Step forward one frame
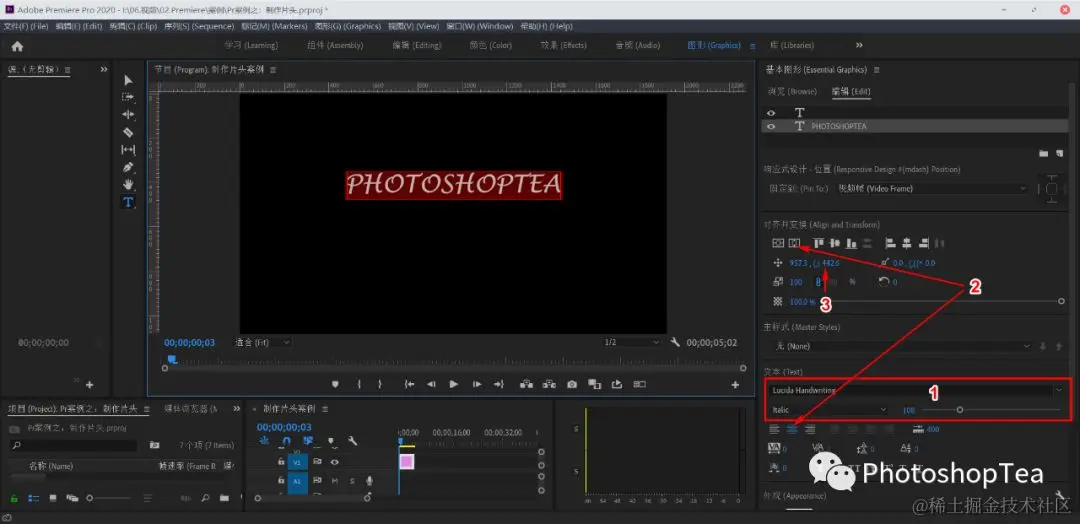1080x524 pixels. point(477,384)
